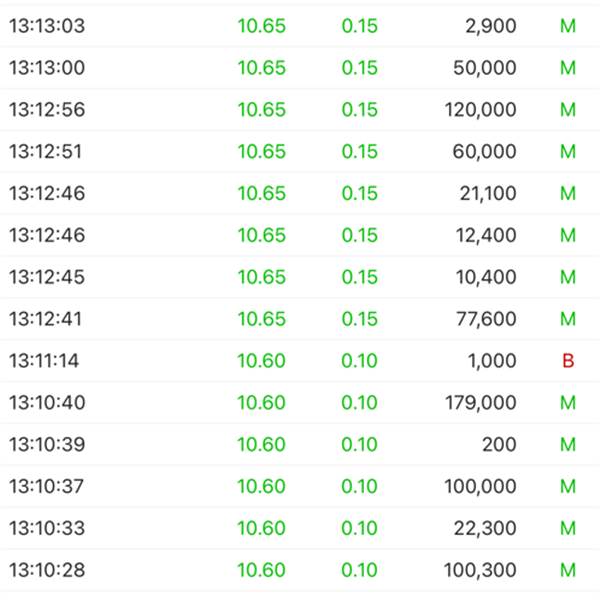Viewport: 600px width, 600px height.
Task: Select the 13:13:03 trade row
Action: (300, 26)
